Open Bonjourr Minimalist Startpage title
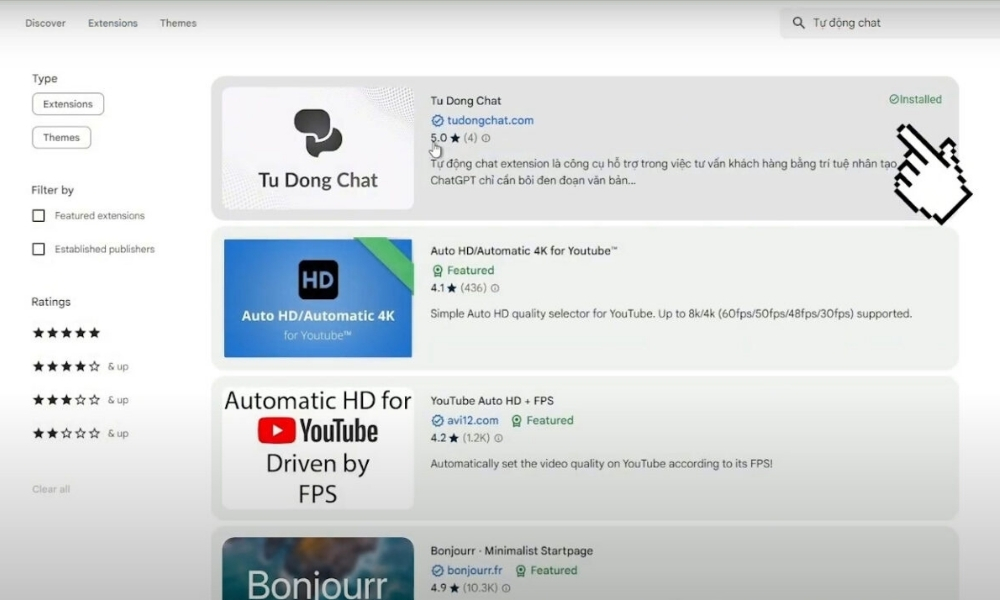 [511, 550]
